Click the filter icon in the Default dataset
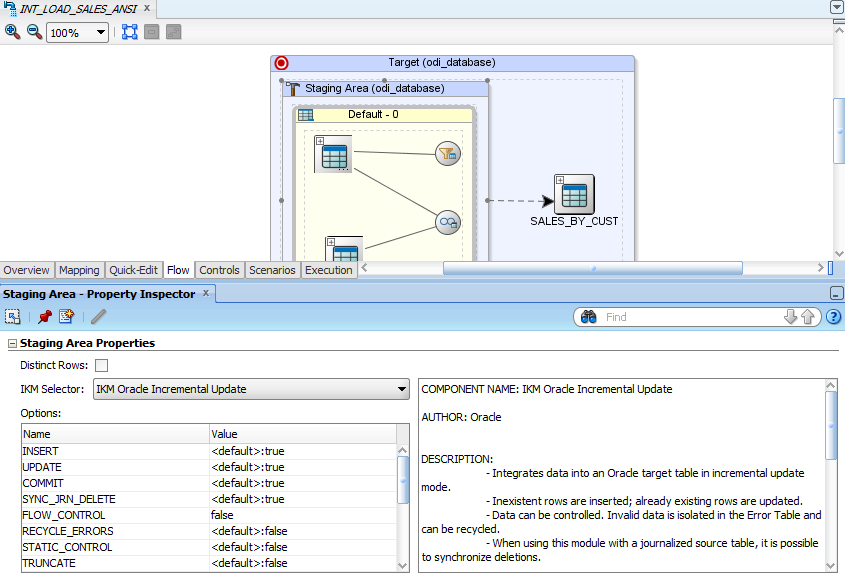This screenshot has height=582, width=845. (447, 153)
